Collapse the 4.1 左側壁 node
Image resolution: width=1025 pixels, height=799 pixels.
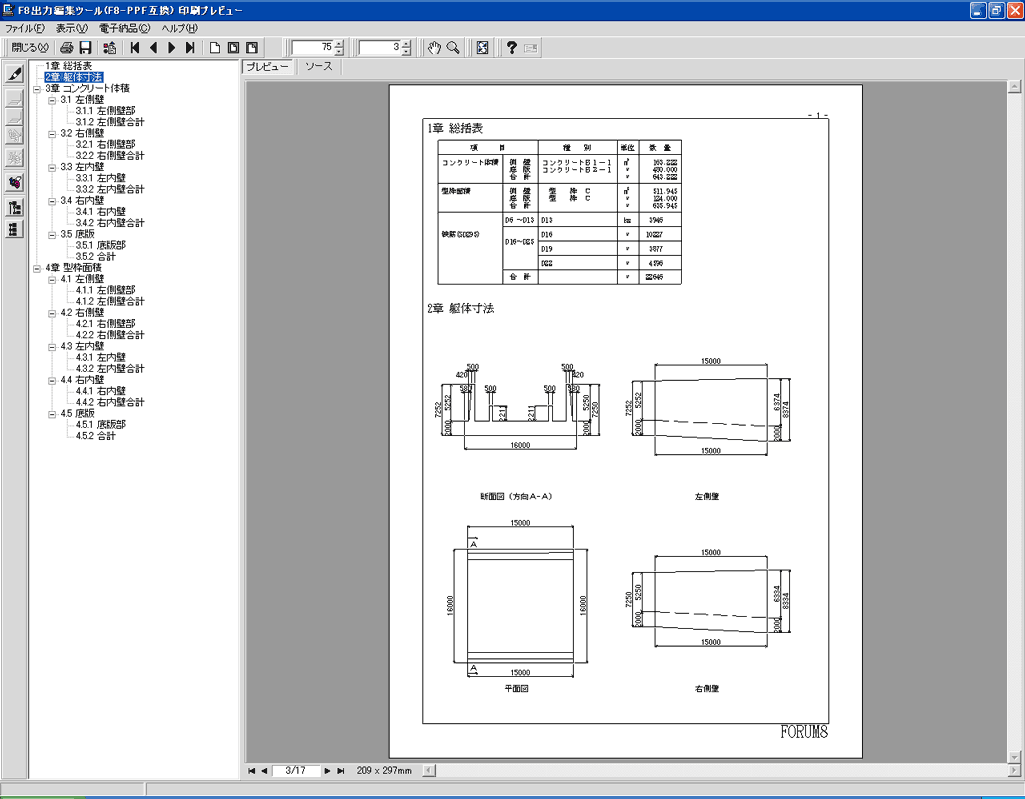(x=52, y=280)
